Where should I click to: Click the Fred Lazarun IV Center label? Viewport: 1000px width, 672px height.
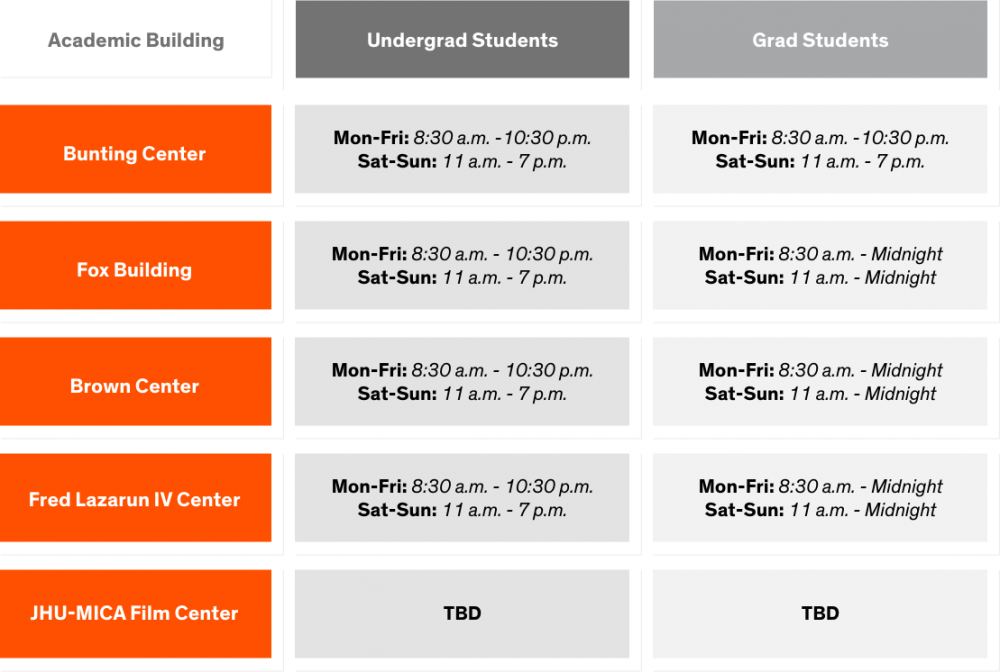pos(135,498)
